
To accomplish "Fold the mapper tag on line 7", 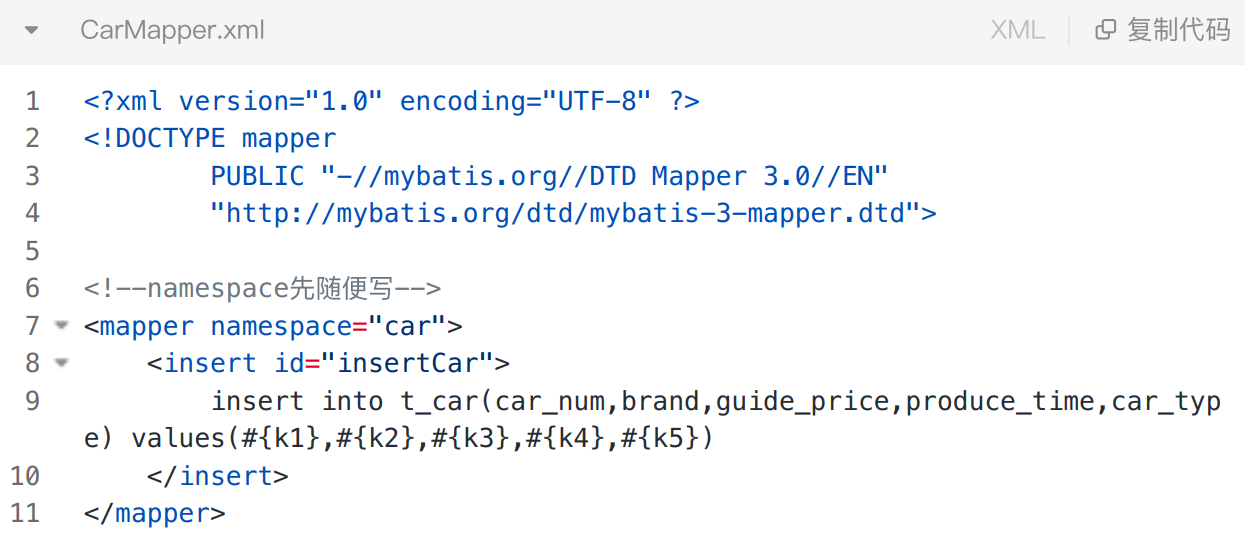I will (62, 326).
